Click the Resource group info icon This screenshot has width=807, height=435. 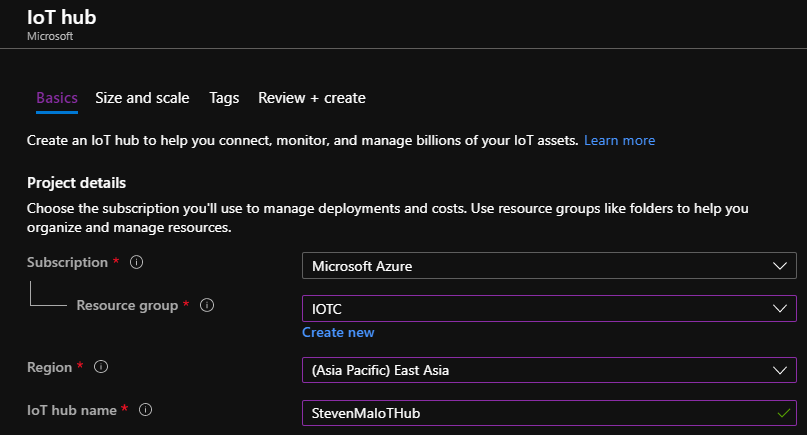(x=207, y=305)
